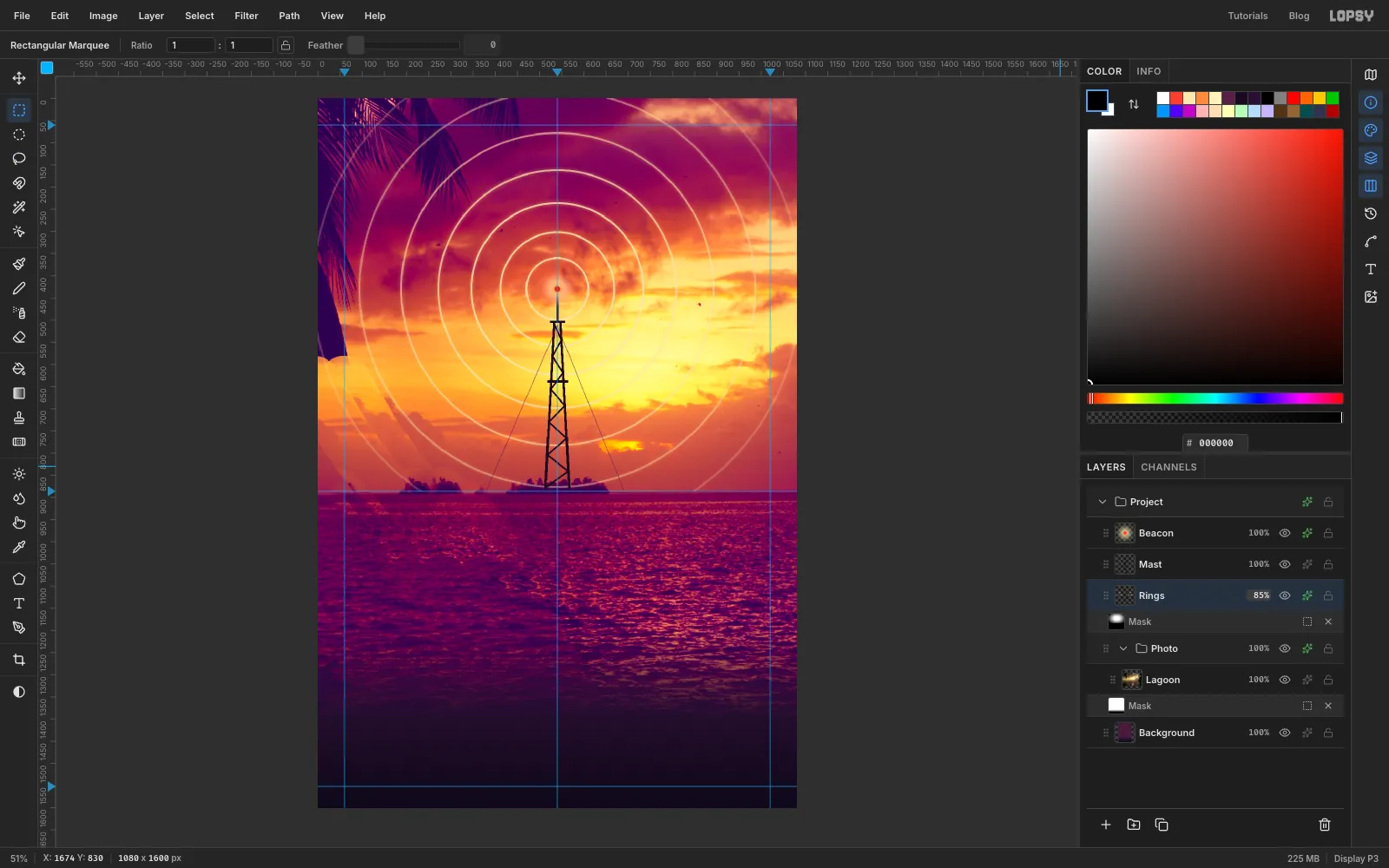Screen dimensions: 1389x868
Task: Click the hex color input field
Action: [x=1215, y=443]
